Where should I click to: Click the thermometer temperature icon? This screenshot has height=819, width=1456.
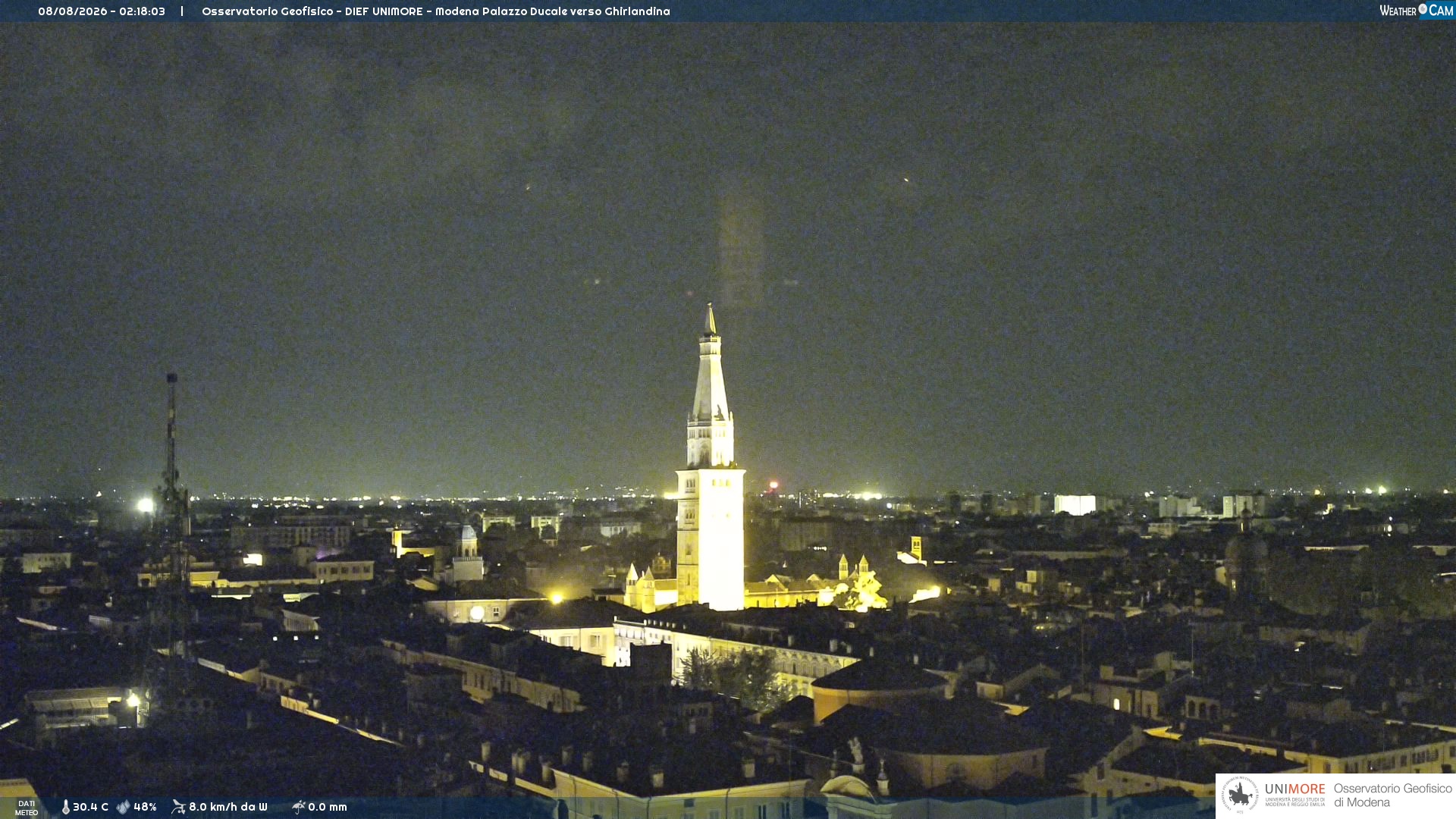point(65,807)
